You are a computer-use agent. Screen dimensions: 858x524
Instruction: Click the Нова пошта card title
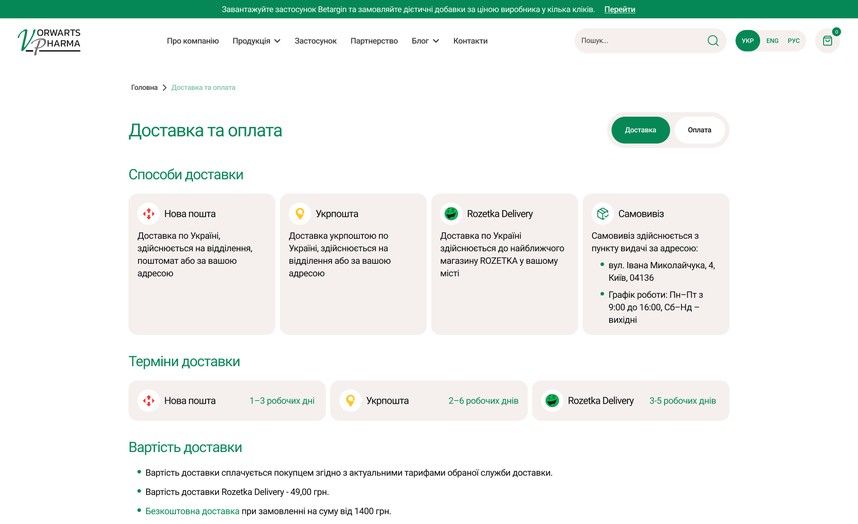[190, 214]
